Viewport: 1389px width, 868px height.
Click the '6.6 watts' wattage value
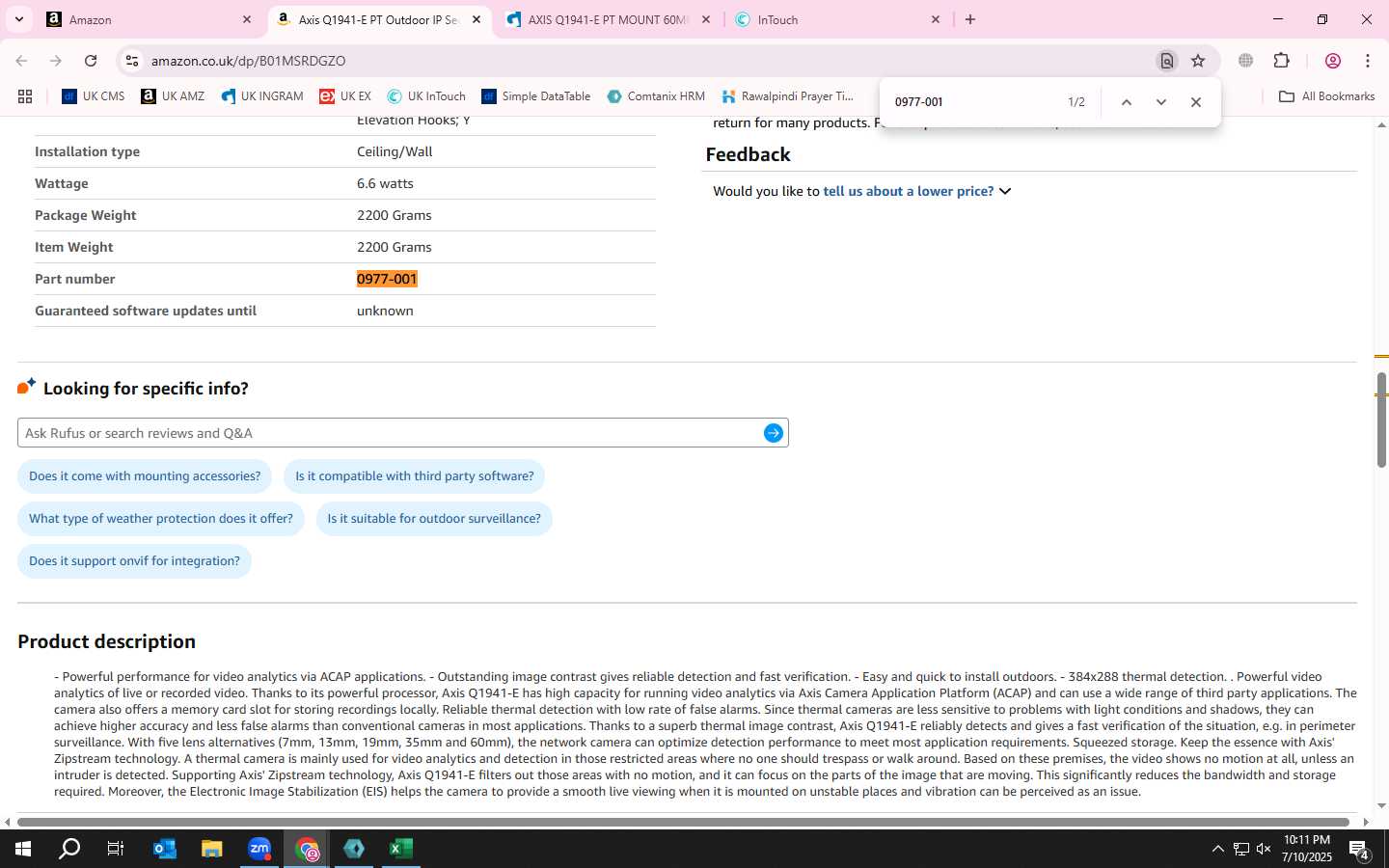385,183
